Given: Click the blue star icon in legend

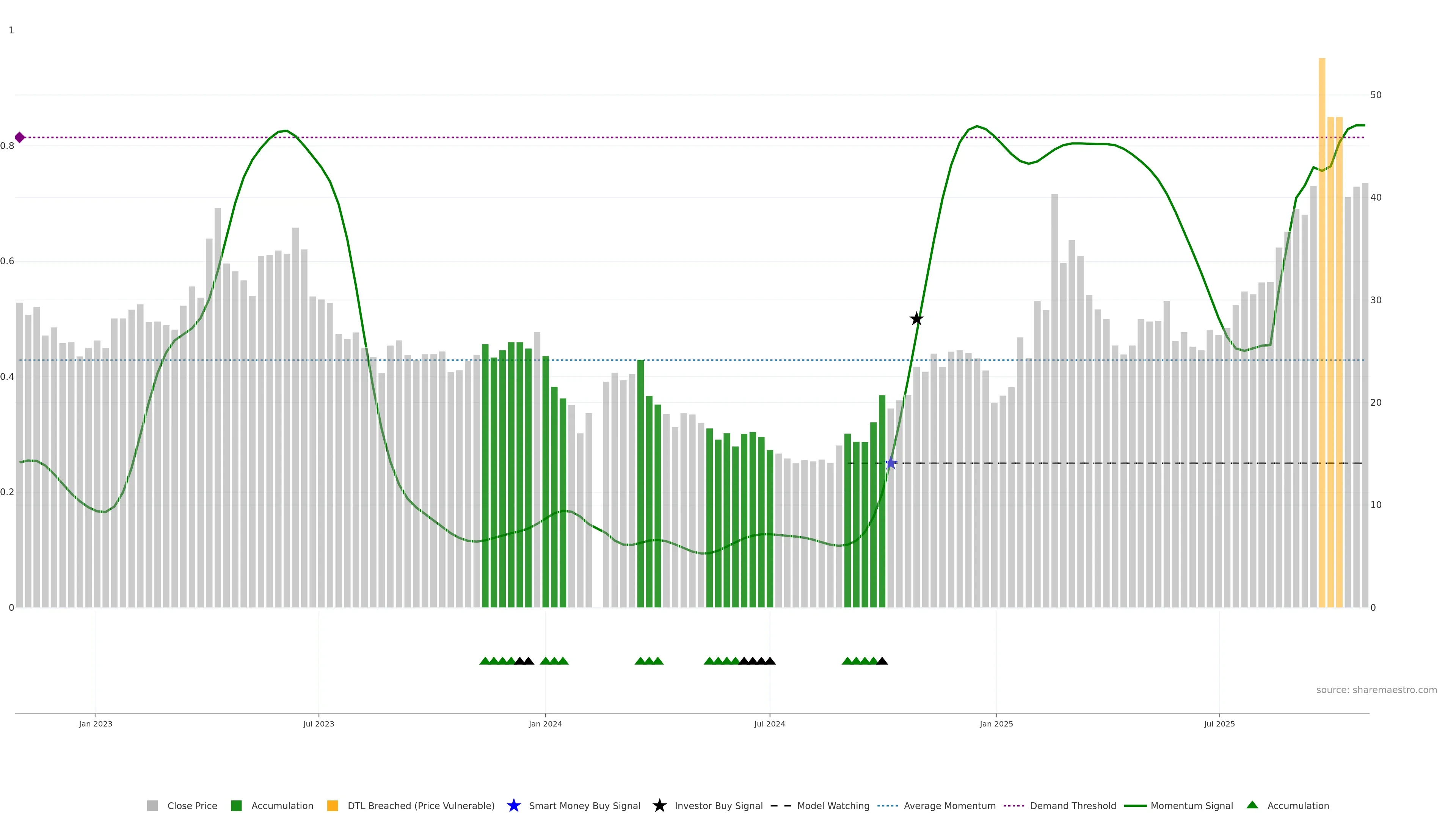Looking at the screenshot, I should click(513, 805).
